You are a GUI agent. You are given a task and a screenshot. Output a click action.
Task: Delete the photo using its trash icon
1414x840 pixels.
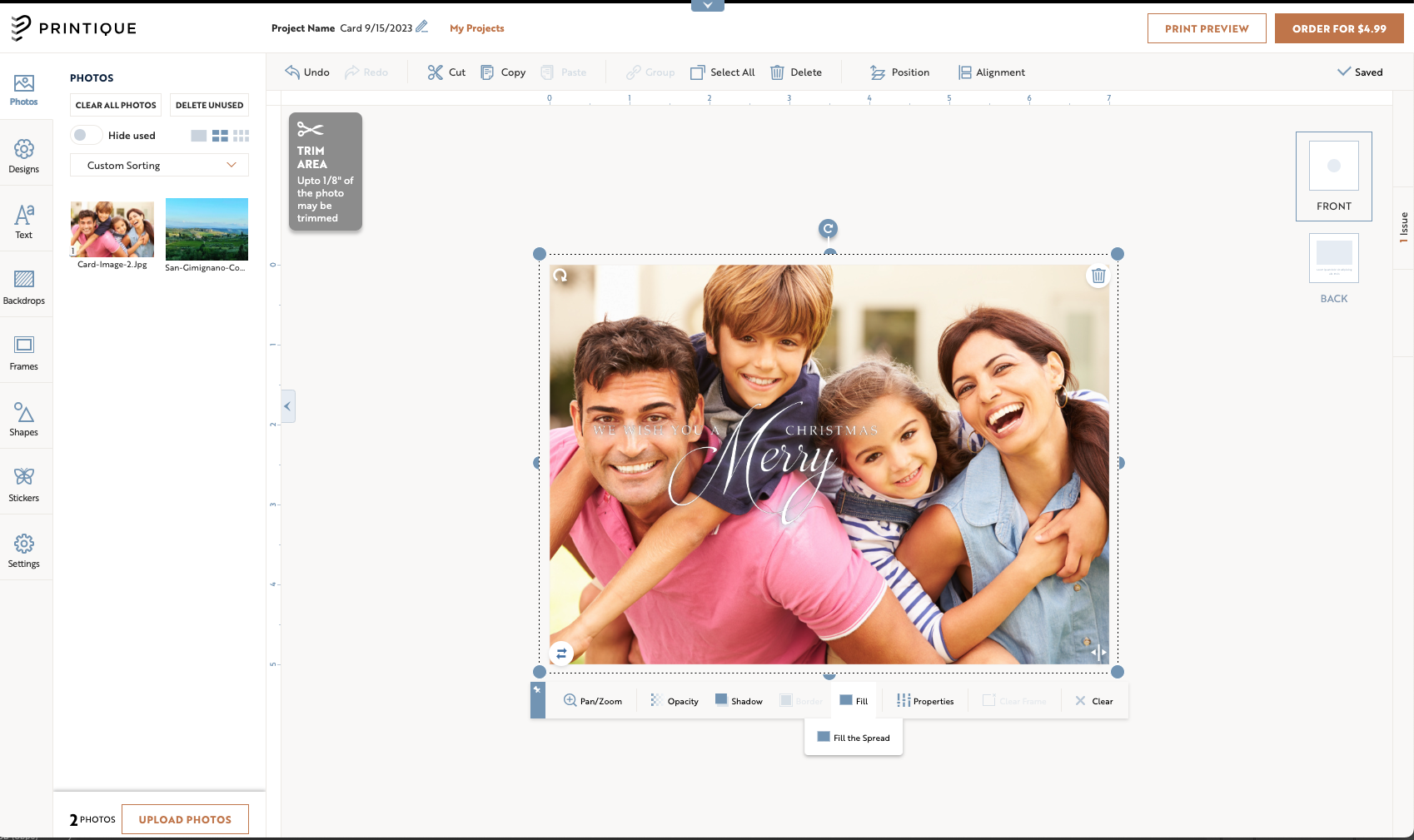pos(1098,276)
